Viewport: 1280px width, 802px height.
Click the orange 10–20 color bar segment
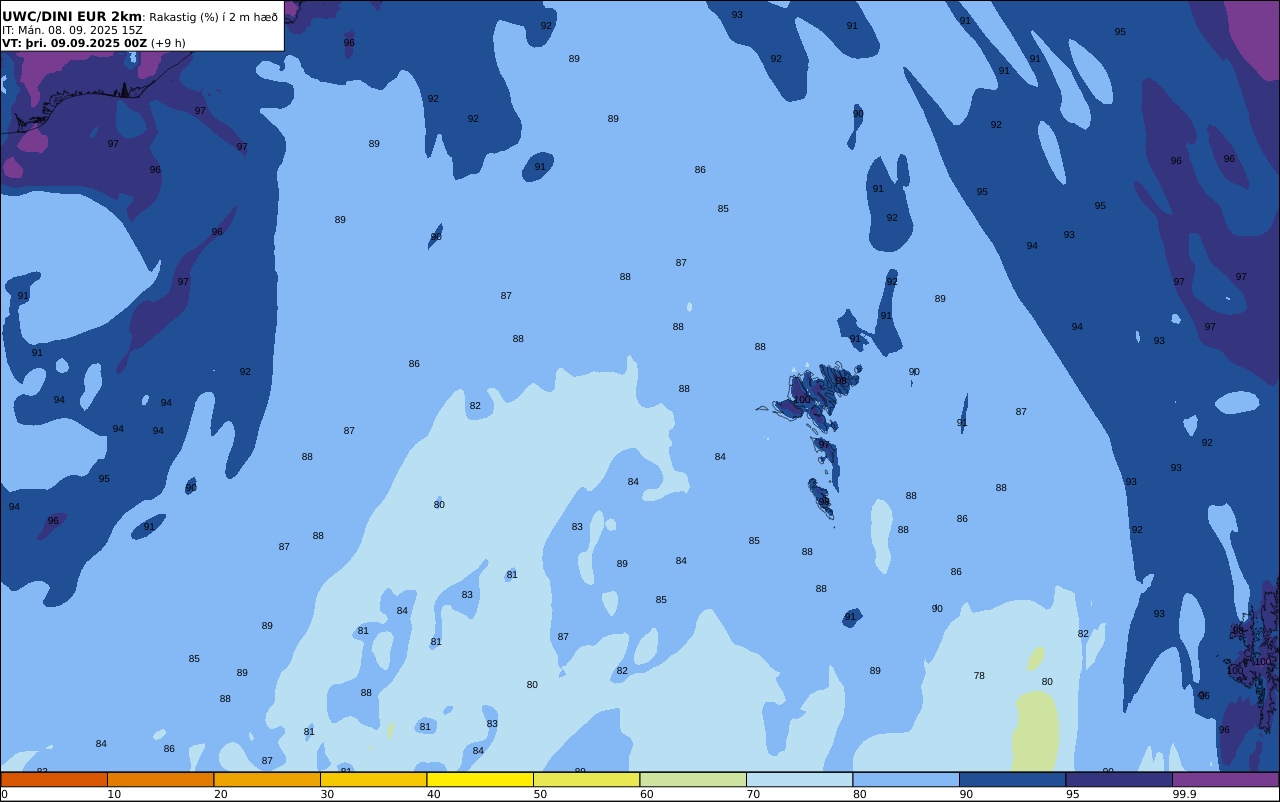160,779
